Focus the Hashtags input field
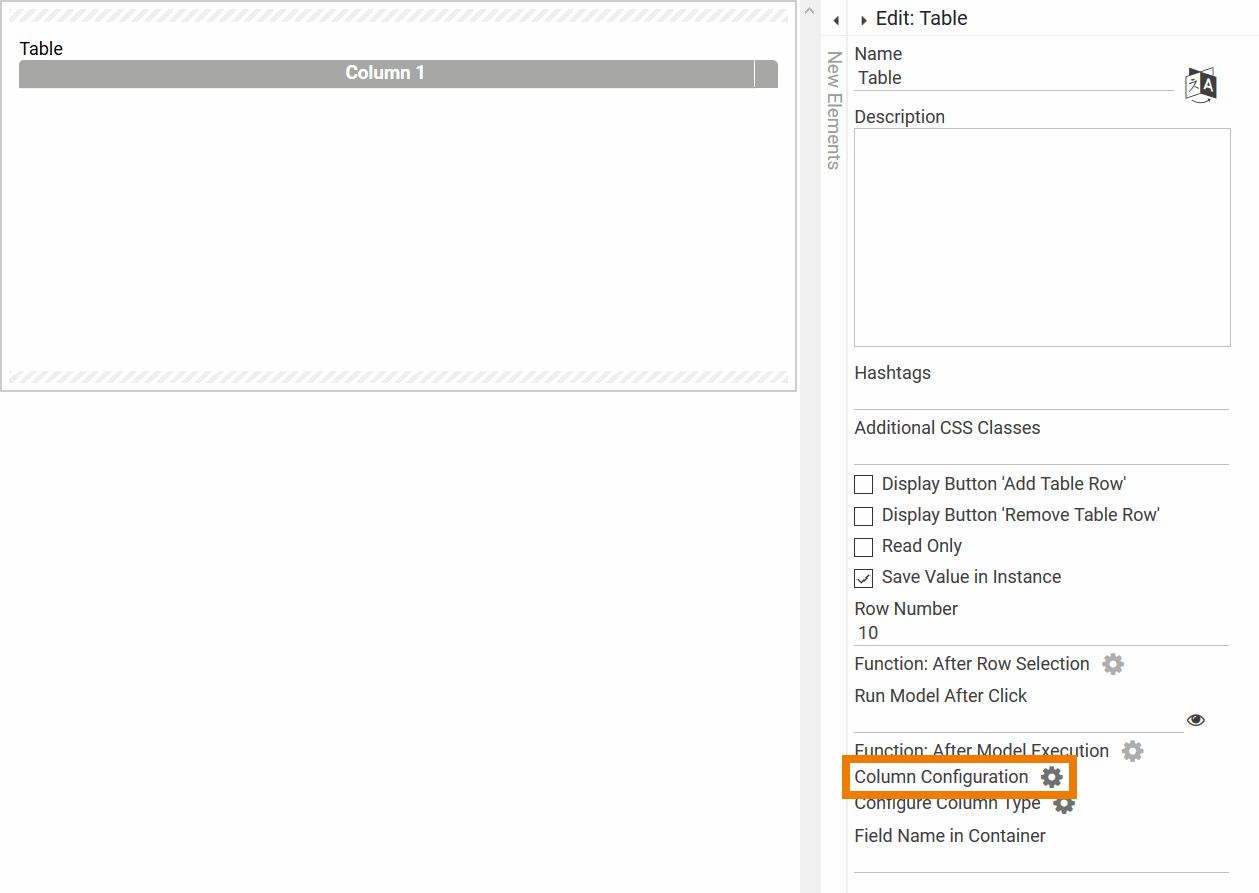1259x893 pixels. coord(1042,397)
